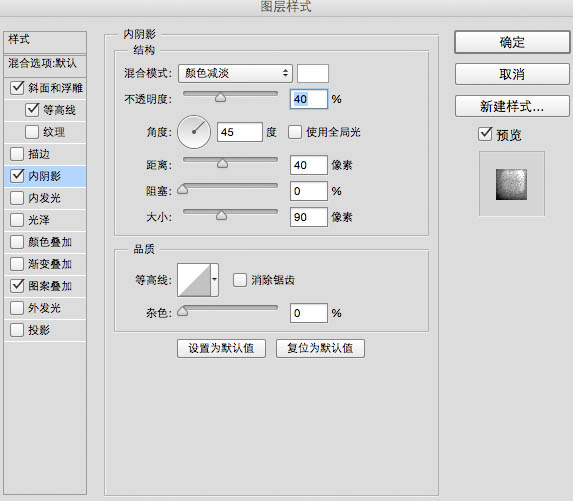Click the style preview thumbnail
Viewport: 573px width, 501px height.
coord(511,184)
